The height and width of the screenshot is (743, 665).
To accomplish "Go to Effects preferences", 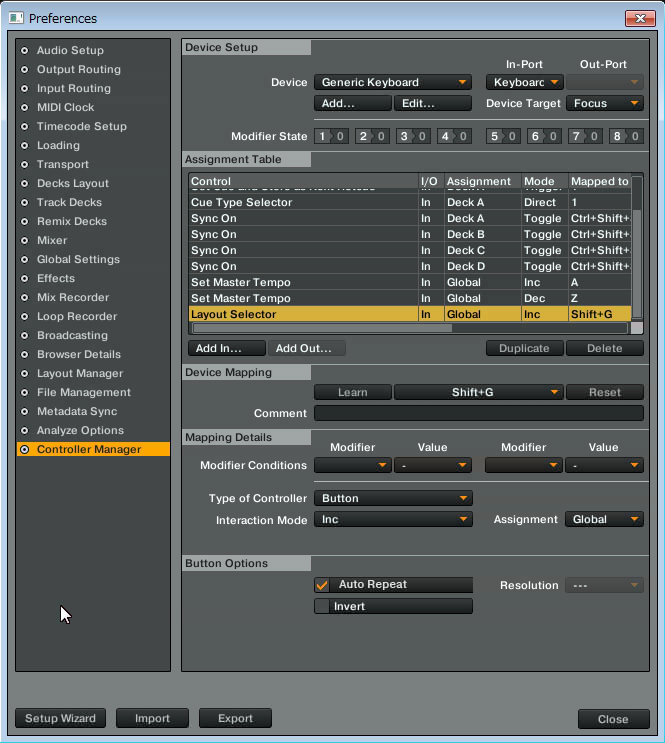I will [56, 278].
